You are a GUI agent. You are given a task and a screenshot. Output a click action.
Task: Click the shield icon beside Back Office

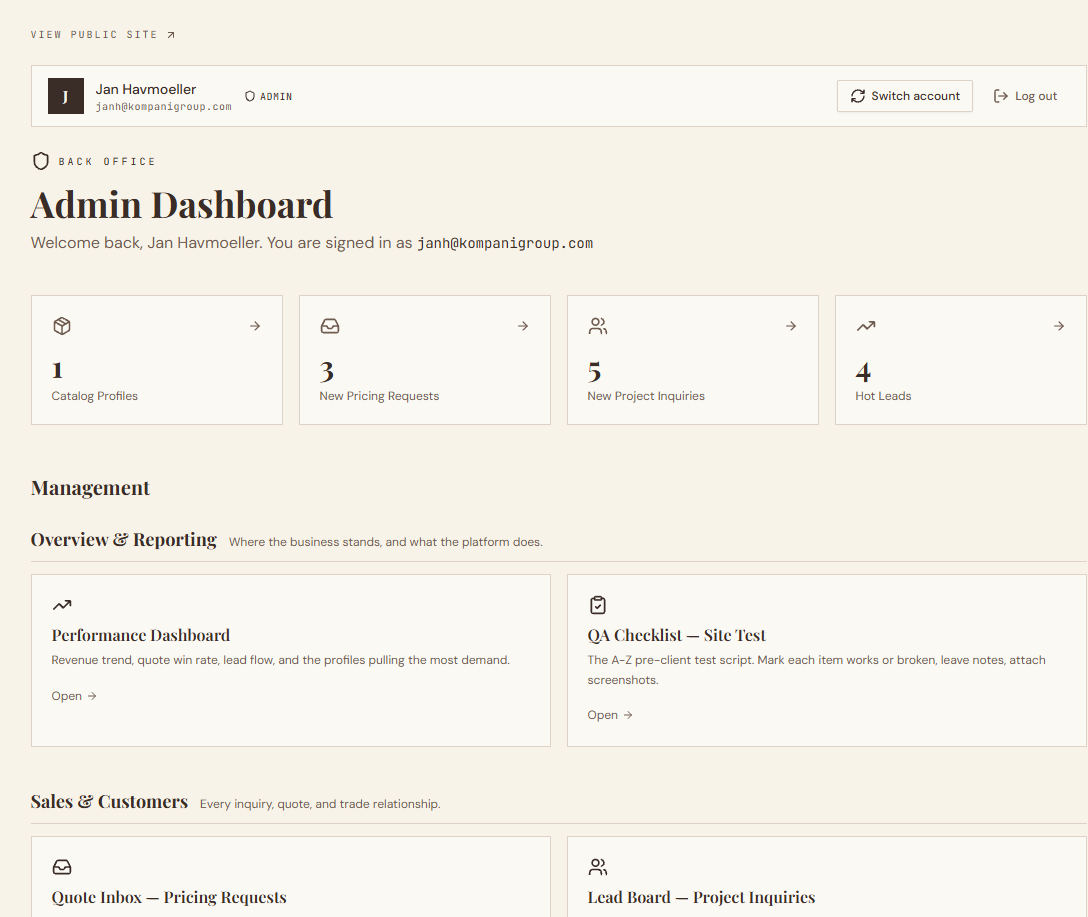pyautogui.click(x=41, y=161)
